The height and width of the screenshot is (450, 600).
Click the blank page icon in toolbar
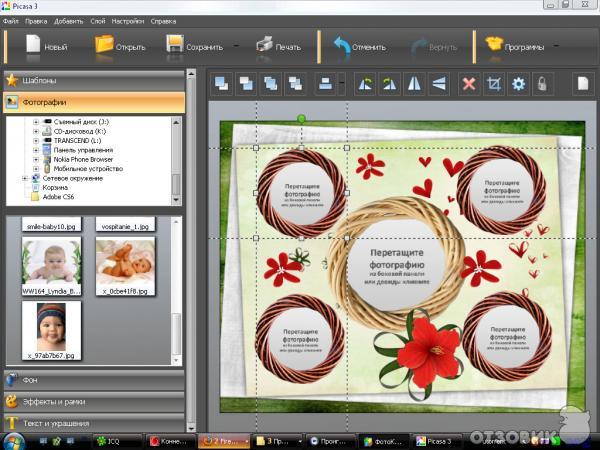[x=582, y=84]
